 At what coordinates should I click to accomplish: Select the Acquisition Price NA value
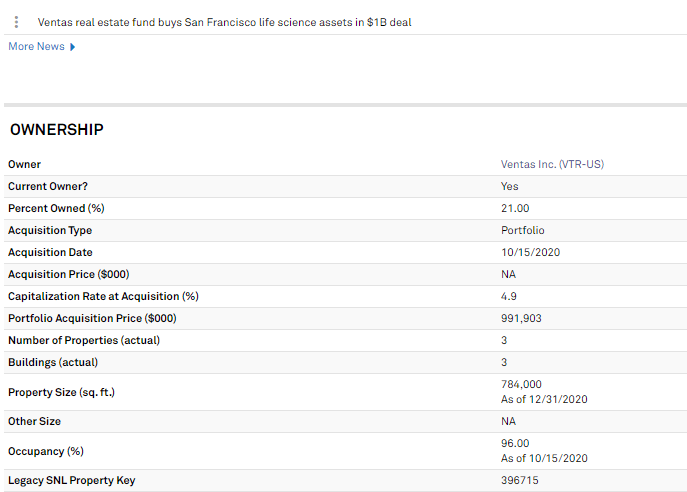(508, 274)
